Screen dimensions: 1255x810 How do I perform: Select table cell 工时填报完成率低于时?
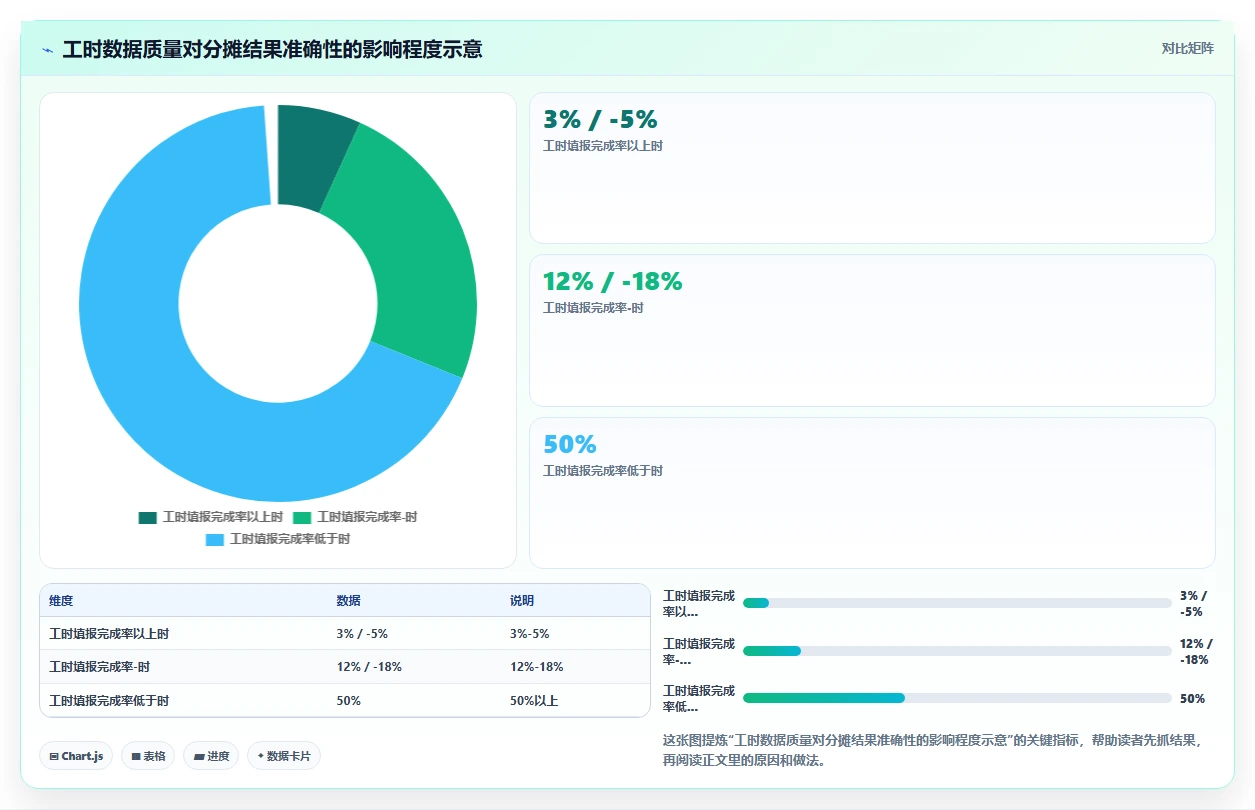click(x=184, y=701)
